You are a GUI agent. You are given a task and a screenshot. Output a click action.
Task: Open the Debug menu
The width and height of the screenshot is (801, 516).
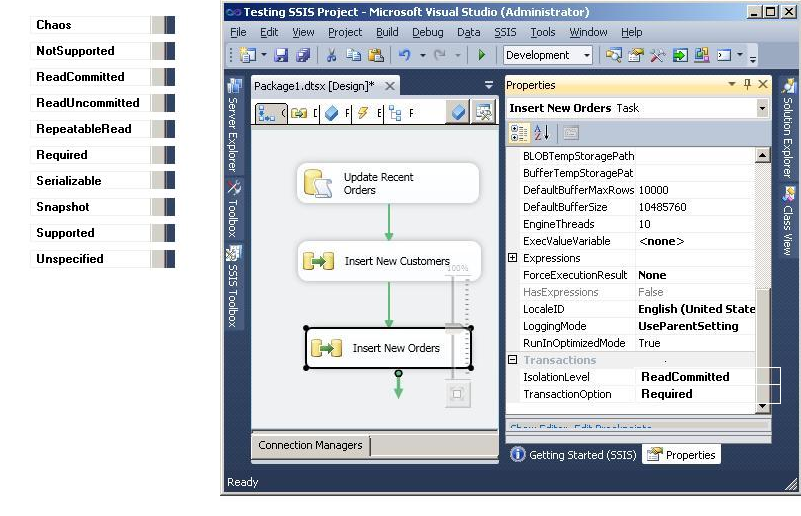click(x=428, y=32)
